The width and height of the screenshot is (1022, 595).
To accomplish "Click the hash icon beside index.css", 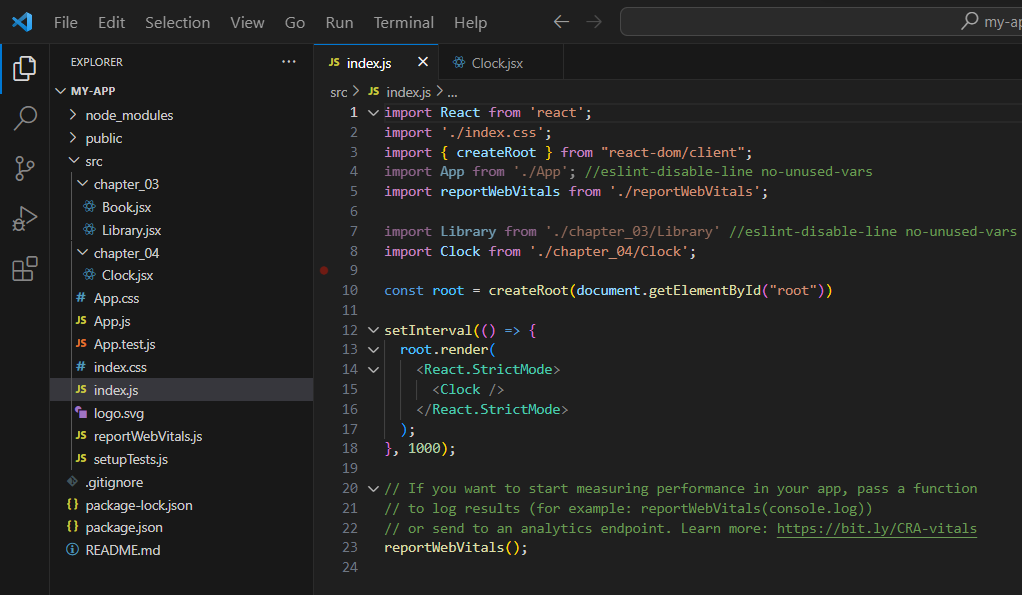I will (x=81, y=366).
